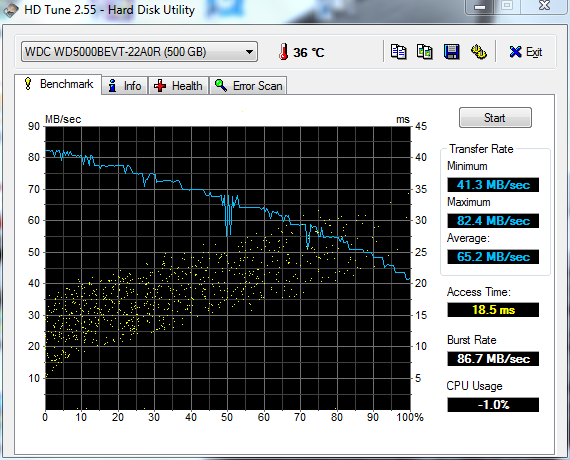Click the Average transfer rate value box

click(493, 257)
